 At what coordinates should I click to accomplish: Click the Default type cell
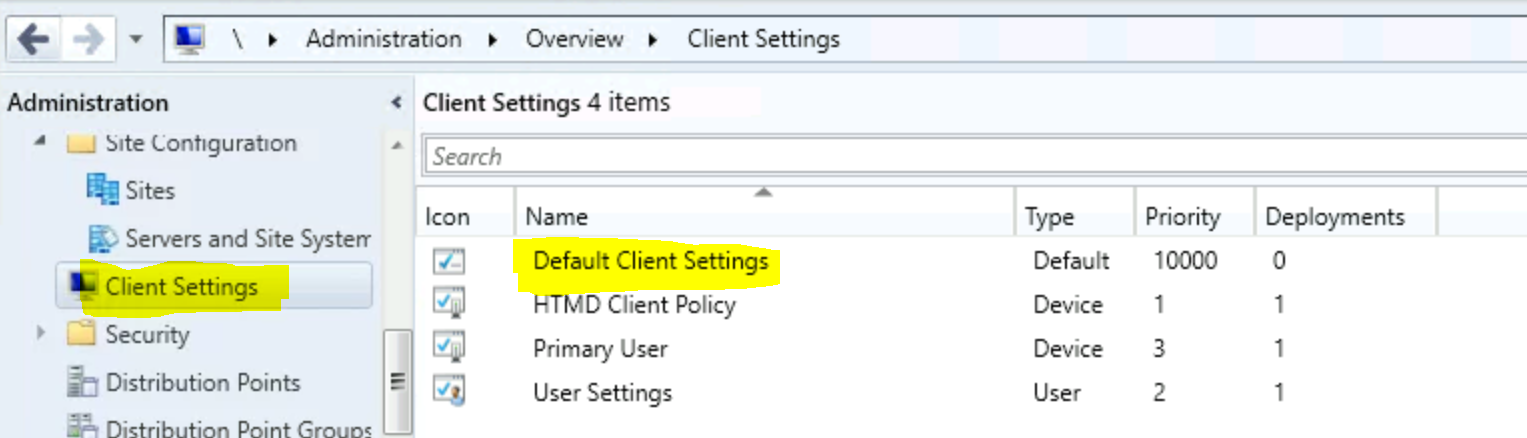(1071, 261)
